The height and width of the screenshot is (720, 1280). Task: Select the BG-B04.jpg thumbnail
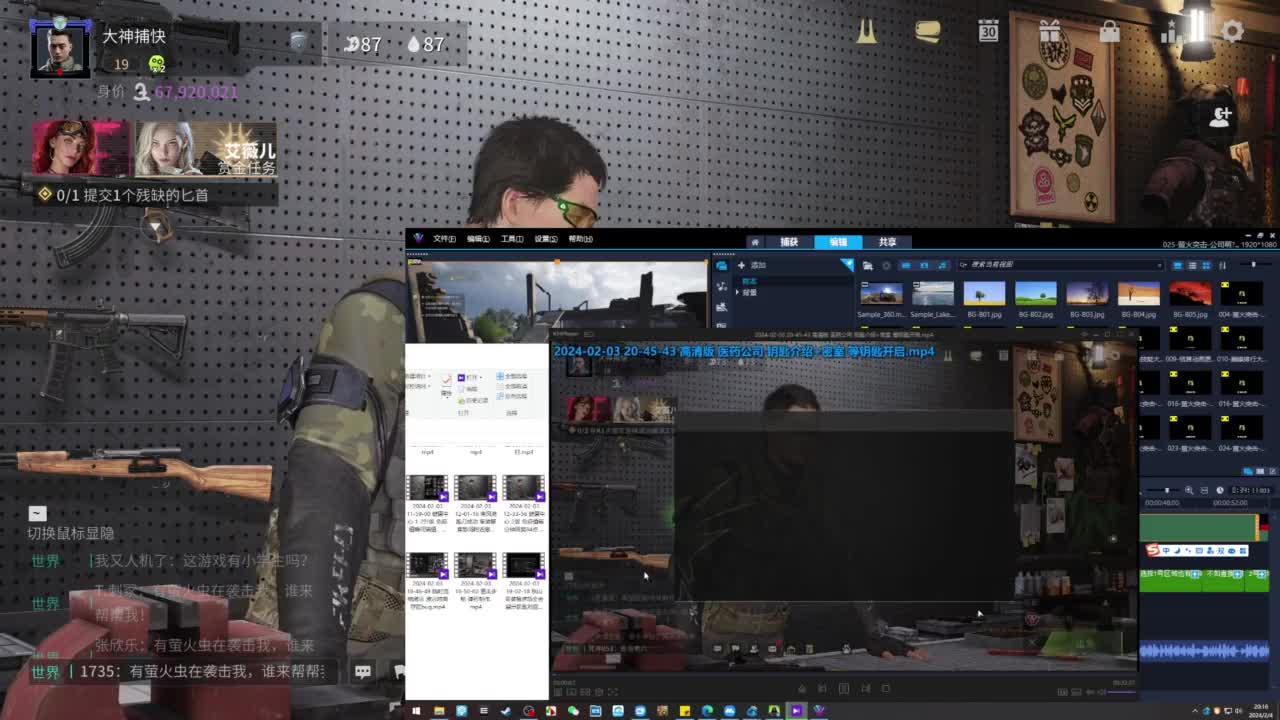point(1139,294)
